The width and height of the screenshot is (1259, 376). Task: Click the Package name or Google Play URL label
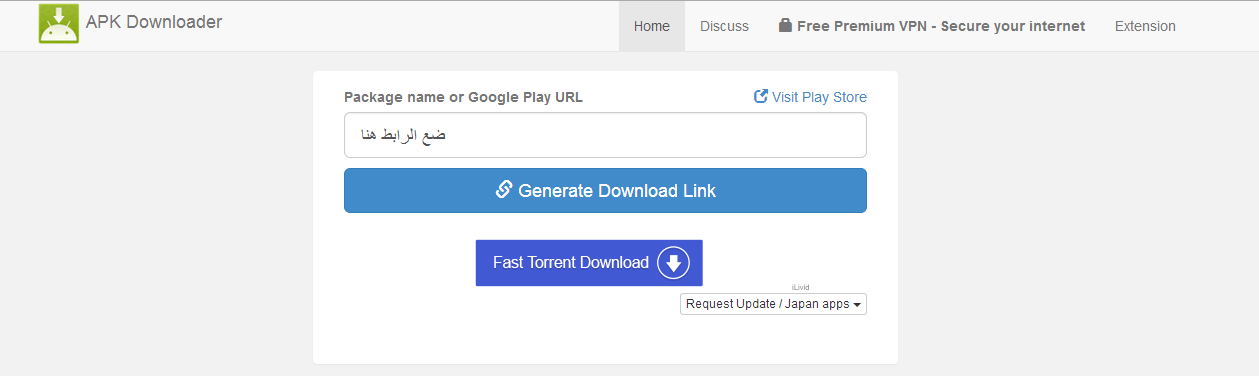[463, 97]
